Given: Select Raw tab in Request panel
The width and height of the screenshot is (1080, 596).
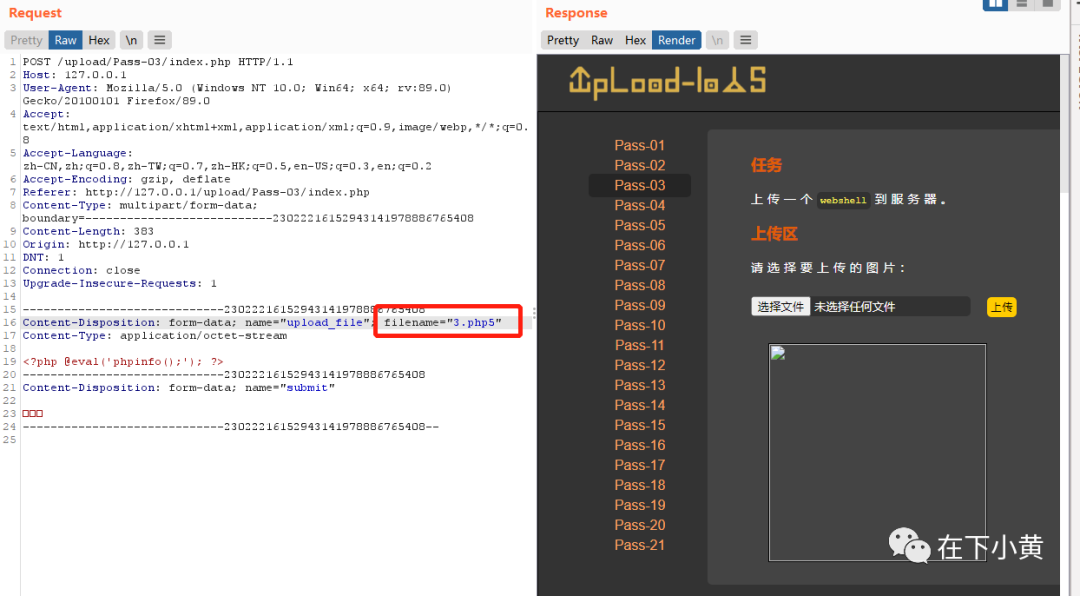Looking at the screenshot, I should point(65,40).
